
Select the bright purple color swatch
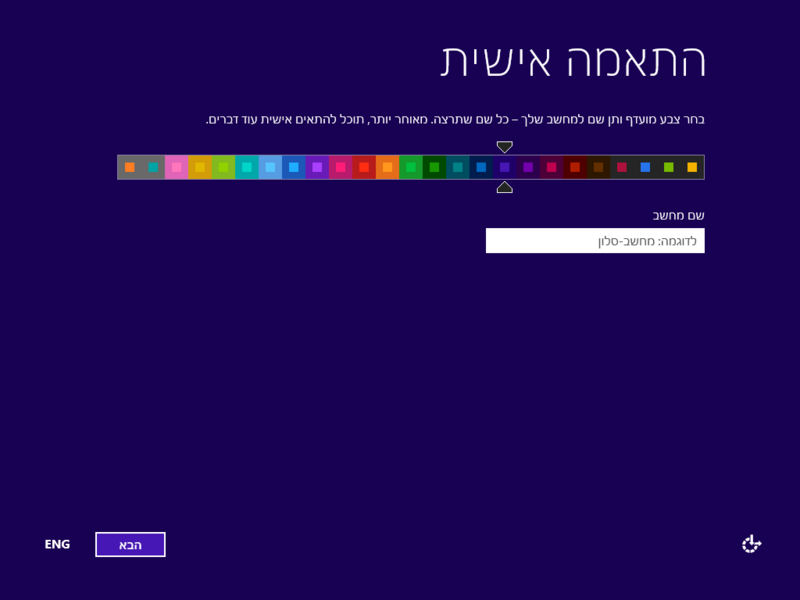(317, 167)
